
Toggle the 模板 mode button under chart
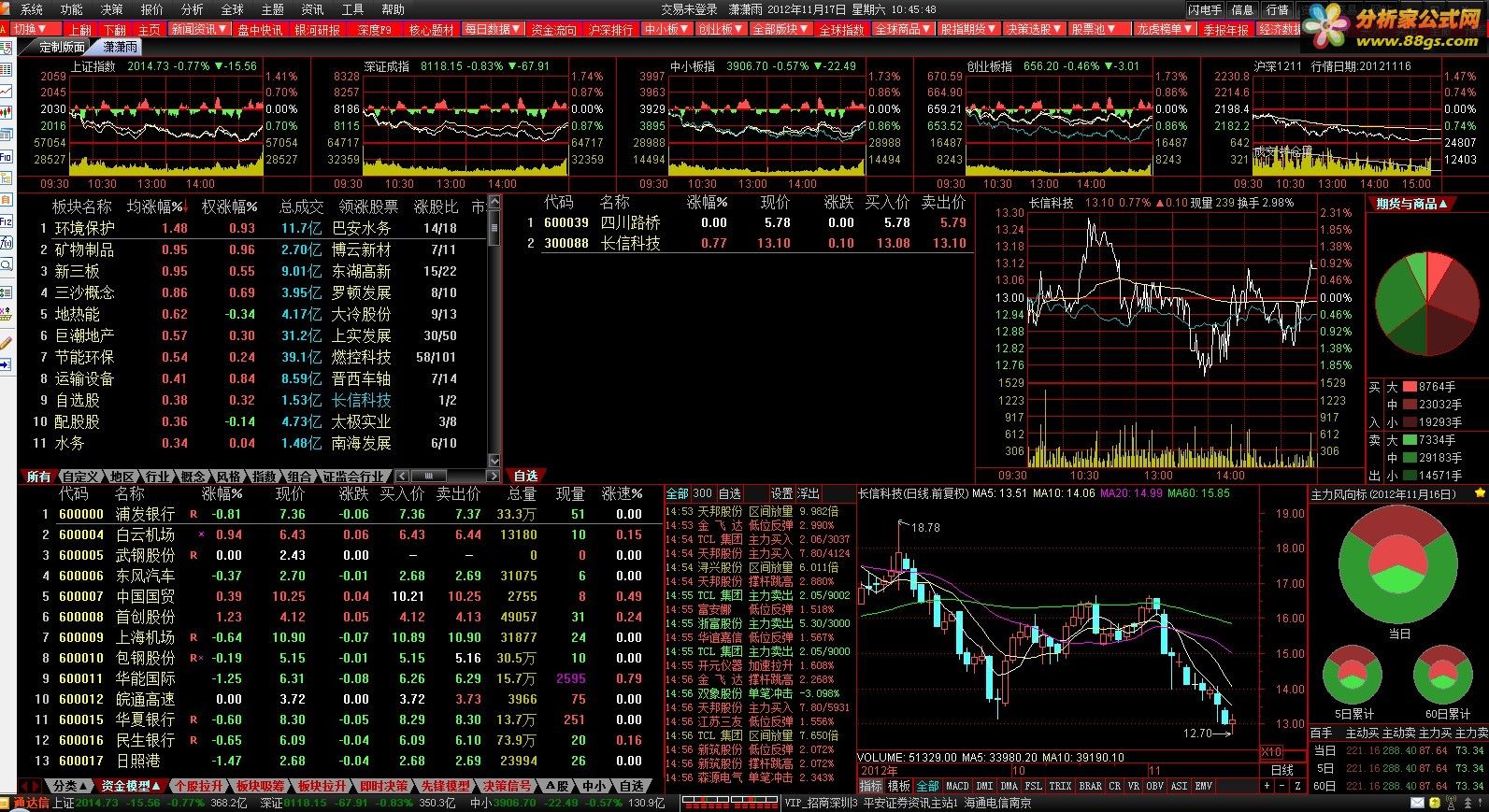898,787
